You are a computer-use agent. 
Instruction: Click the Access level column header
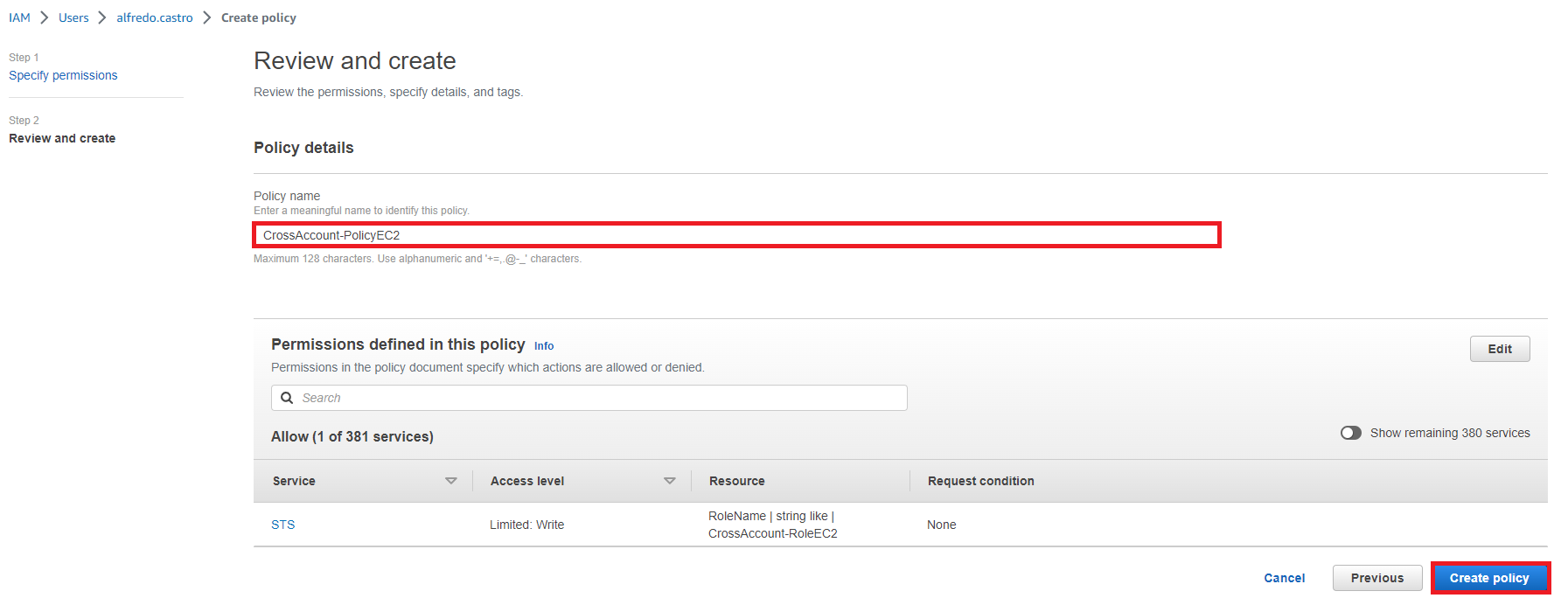click(x=527, y=481)
